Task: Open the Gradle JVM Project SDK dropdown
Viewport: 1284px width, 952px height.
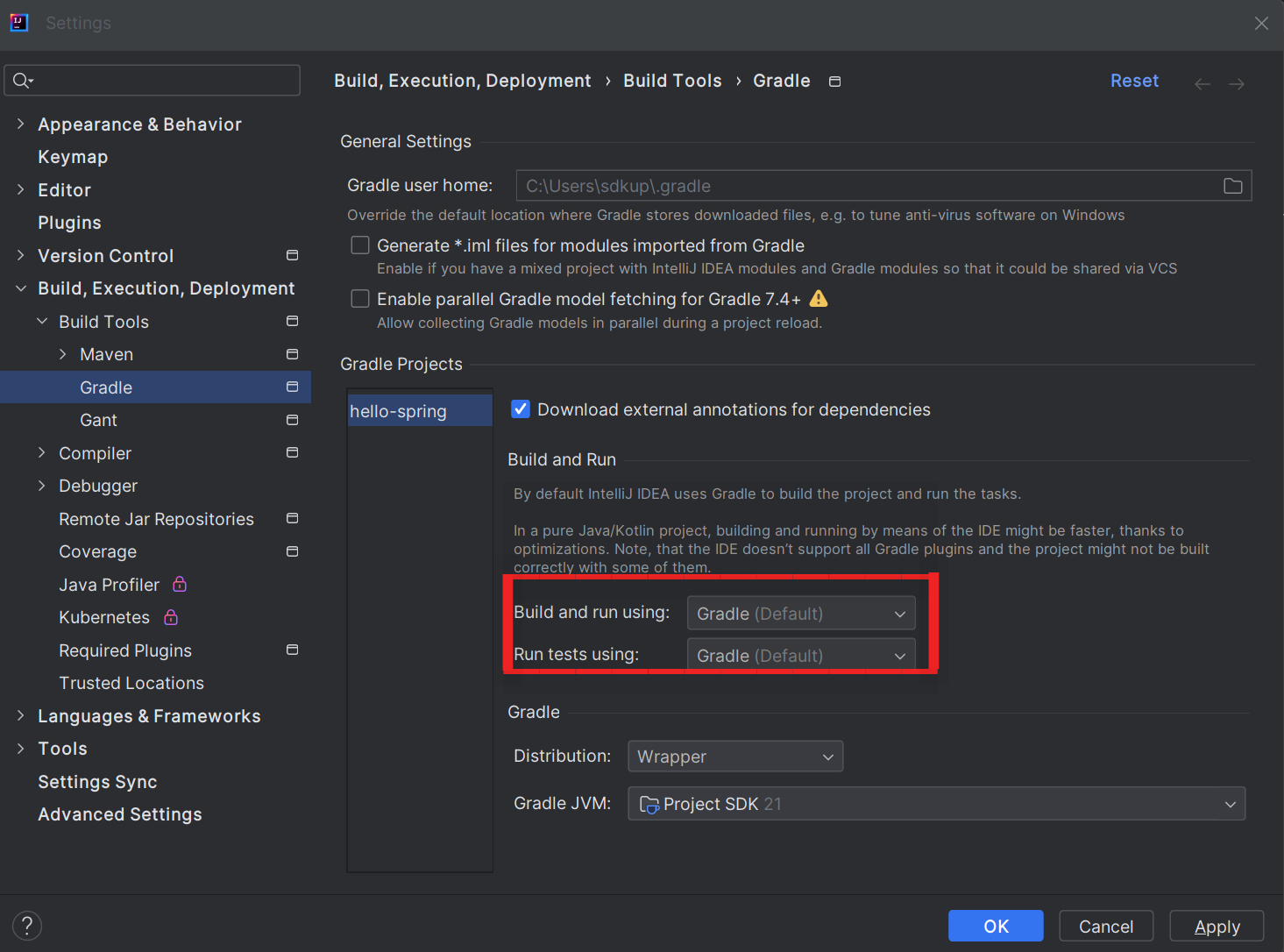Action: (x=936, y=804)
